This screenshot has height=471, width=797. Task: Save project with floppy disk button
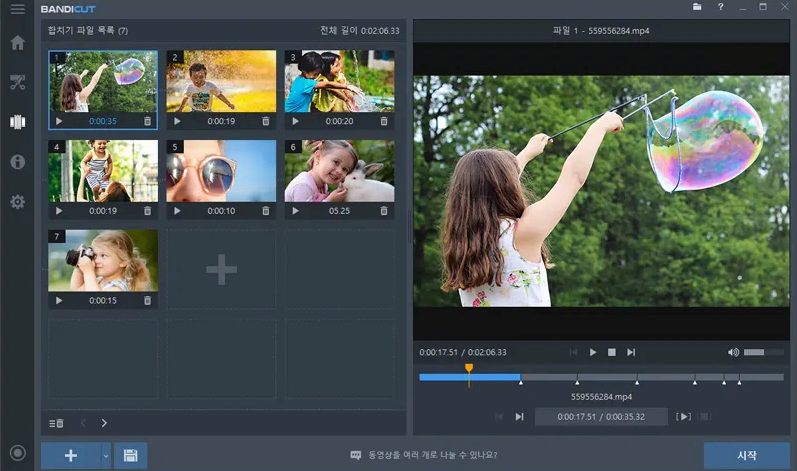131,455
